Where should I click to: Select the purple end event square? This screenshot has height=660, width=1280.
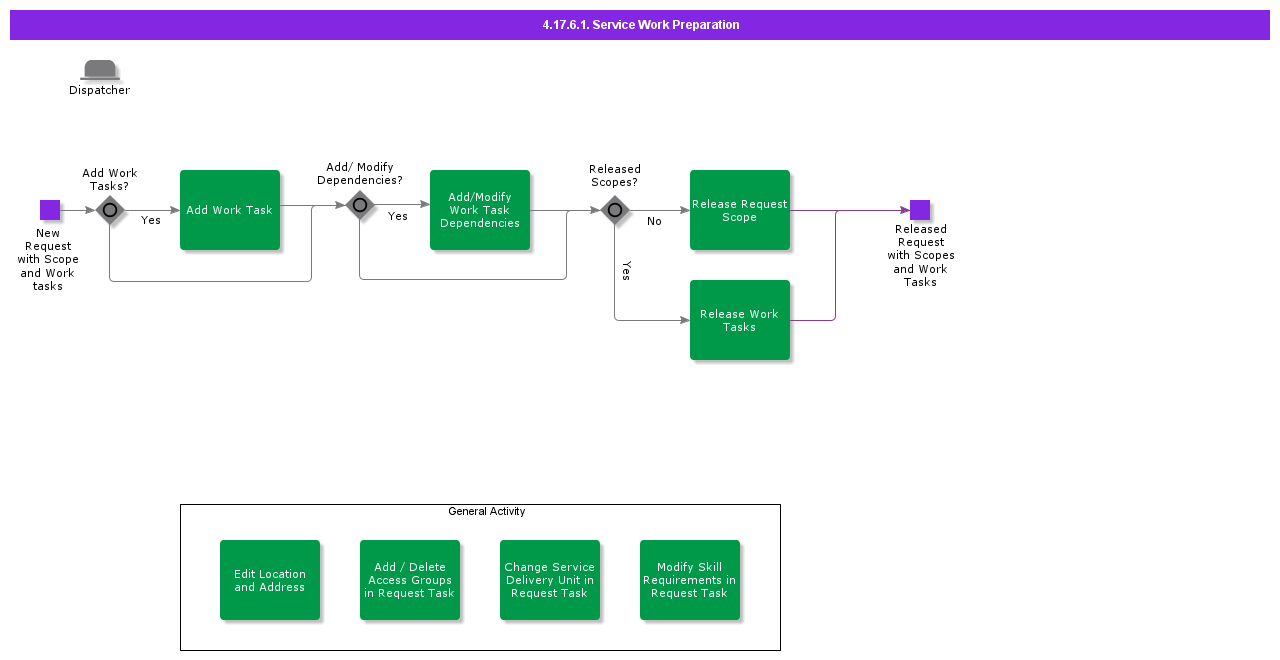click(x=920, y=210)
